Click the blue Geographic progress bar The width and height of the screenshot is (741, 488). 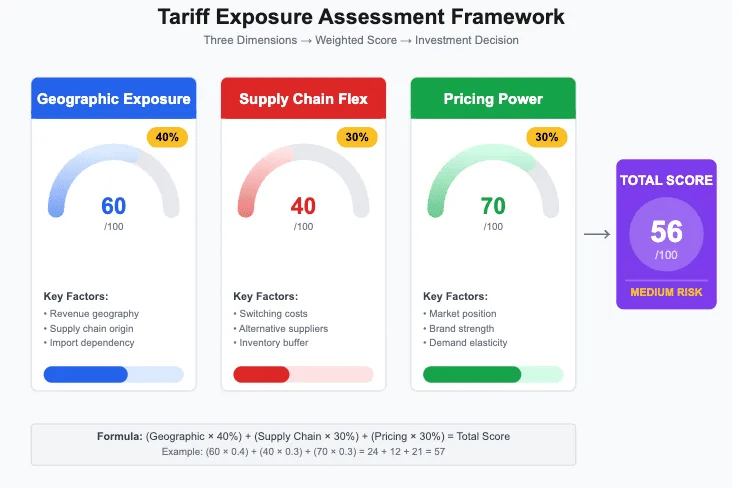pyautogui.click(x=113, y=374)
